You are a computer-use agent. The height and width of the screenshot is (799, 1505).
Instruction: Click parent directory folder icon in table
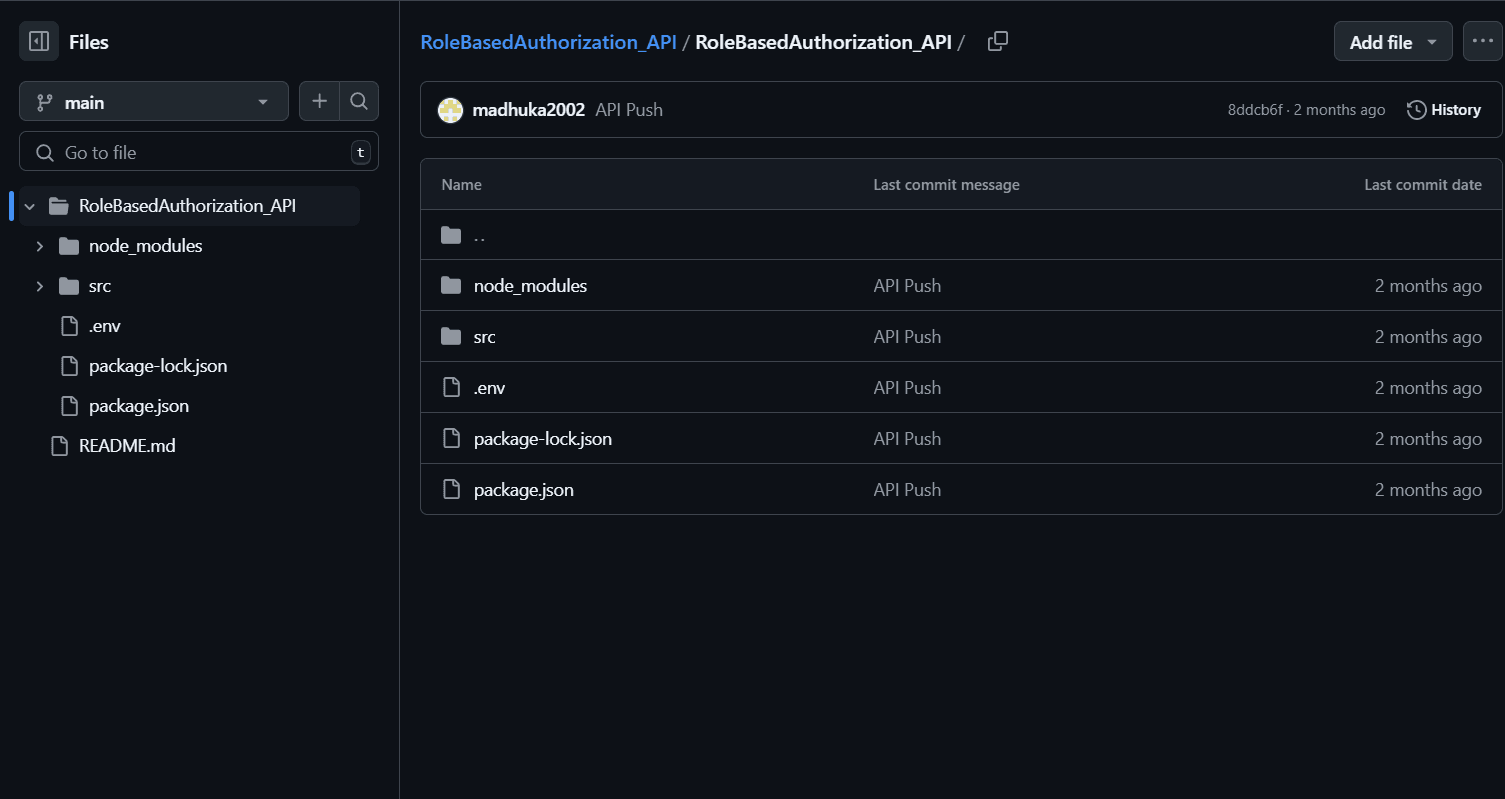[451, 235]
